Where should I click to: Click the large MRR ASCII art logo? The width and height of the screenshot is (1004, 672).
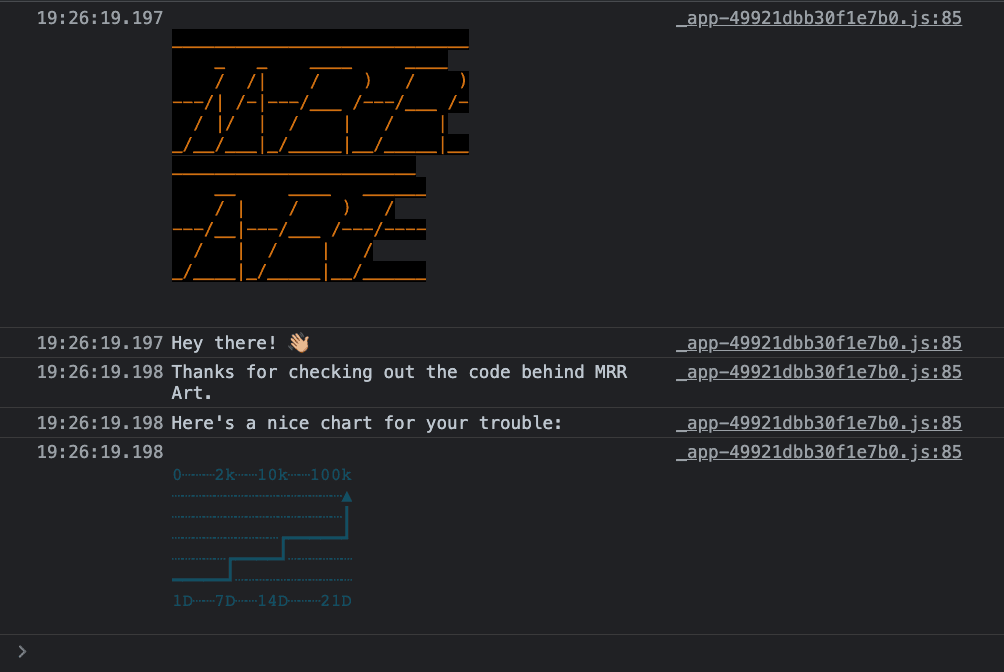(x=320, y=95)
